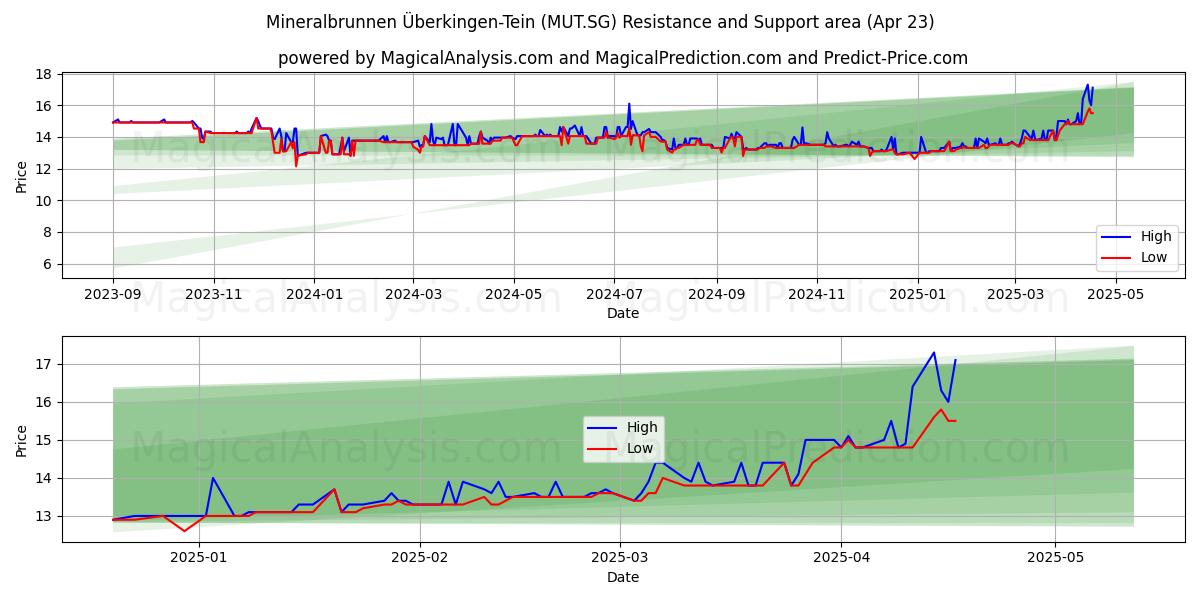1200x600 pixels.
Task: Click the '2024-01' tick label
Action: tap(314, 294)
